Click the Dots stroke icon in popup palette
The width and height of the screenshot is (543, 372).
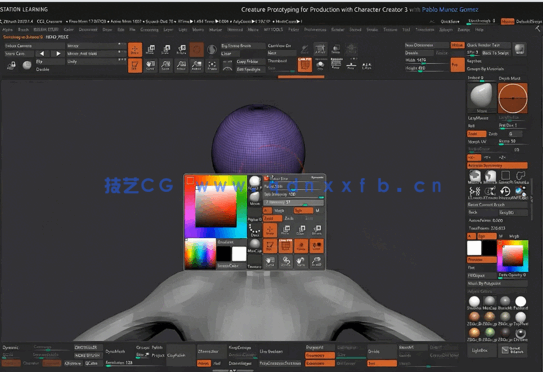tap(255, 230)
